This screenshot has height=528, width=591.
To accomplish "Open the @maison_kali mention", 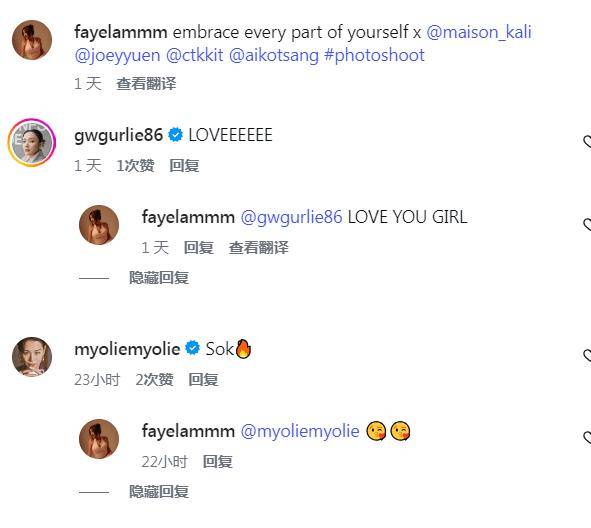I will pos(479,32).
